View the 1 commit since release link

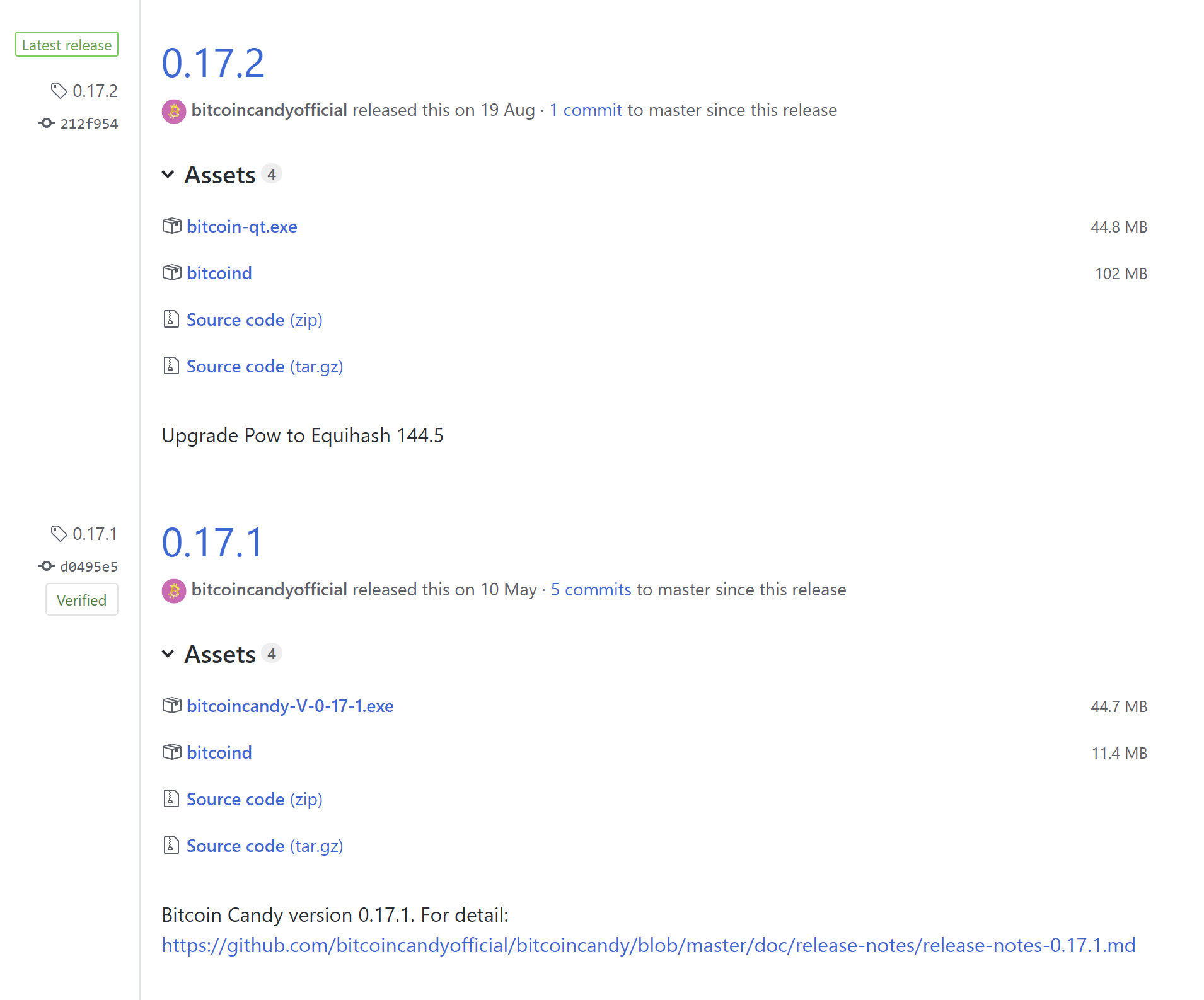pyautogui.click(x=586, y=110)
